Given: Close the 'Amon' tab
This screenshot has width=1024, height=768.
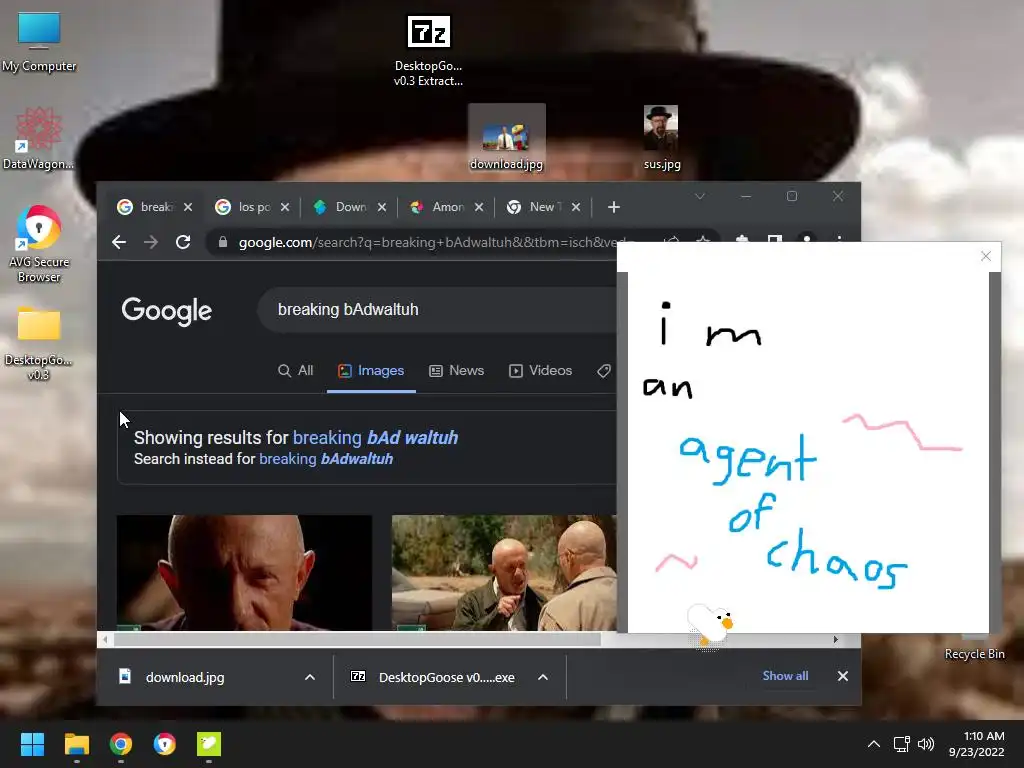Looking at the screenshot, I should point(479,207).
